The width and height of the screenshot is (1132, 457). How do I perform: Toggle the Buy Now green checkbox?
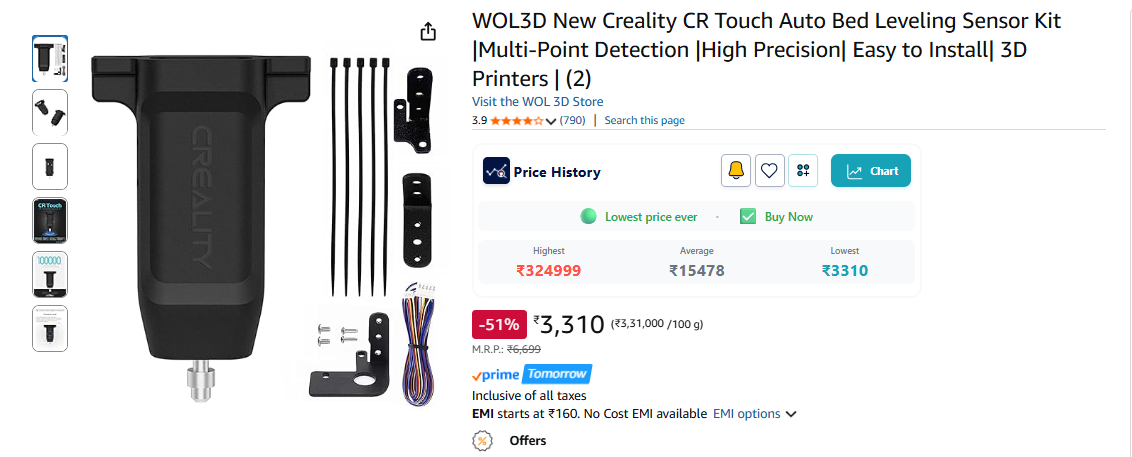pyautogui.click(x=748, y=217)
